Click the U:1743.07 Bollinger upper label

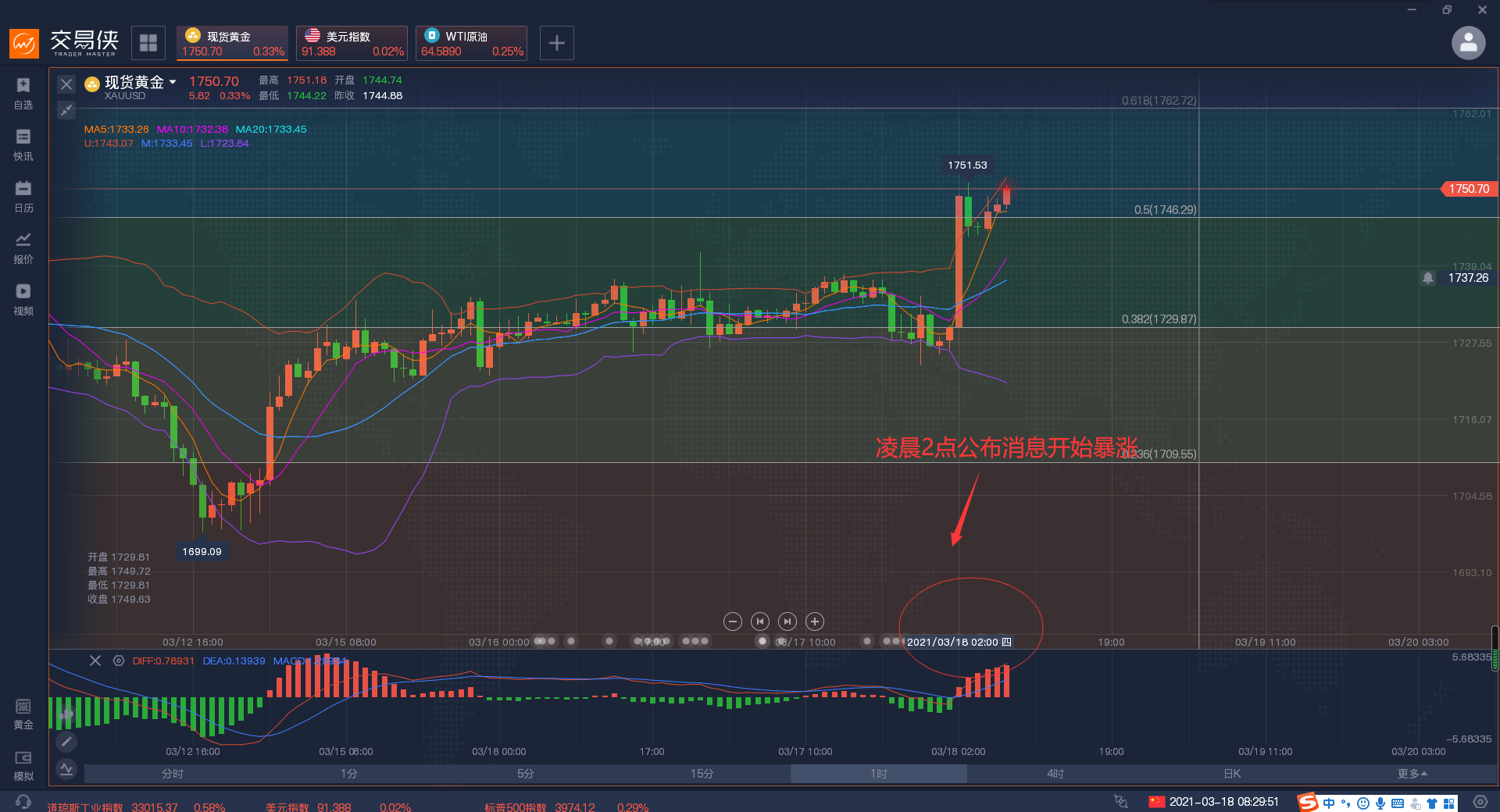[109, 144]
